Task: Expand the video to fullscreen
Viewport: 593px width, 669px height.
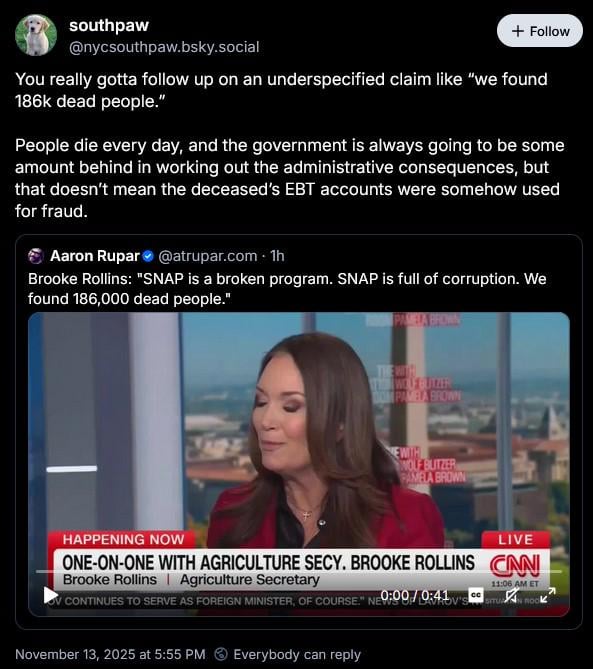Action: (x=548, y=595)
